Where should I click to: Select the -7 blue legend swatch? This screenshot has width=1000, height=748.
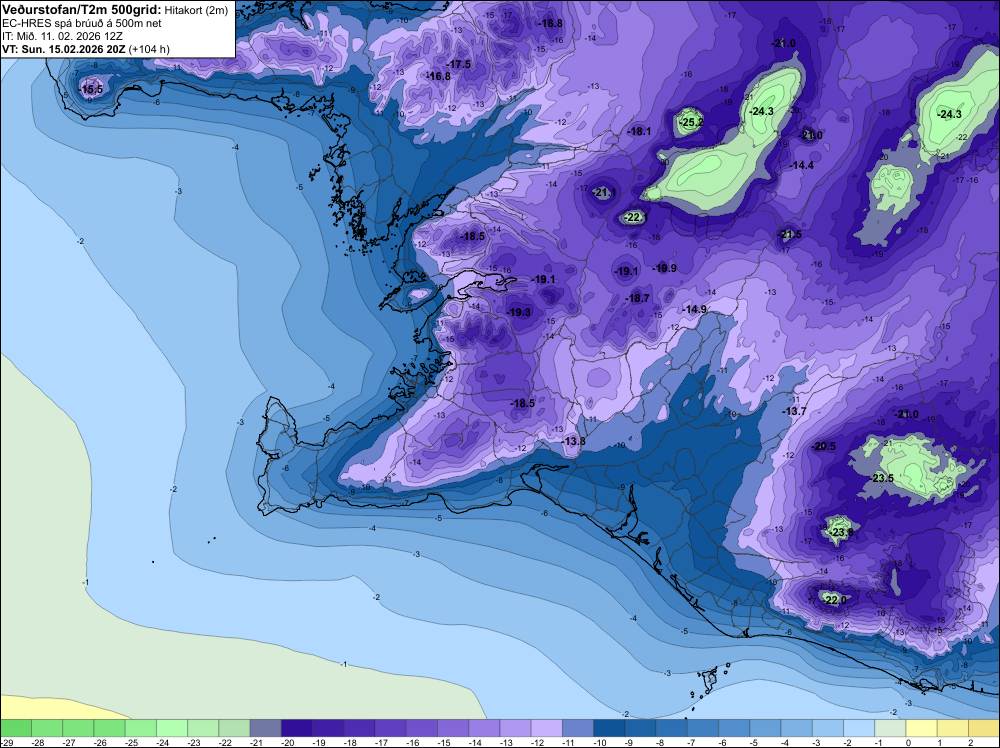click(x=703, y=728)
